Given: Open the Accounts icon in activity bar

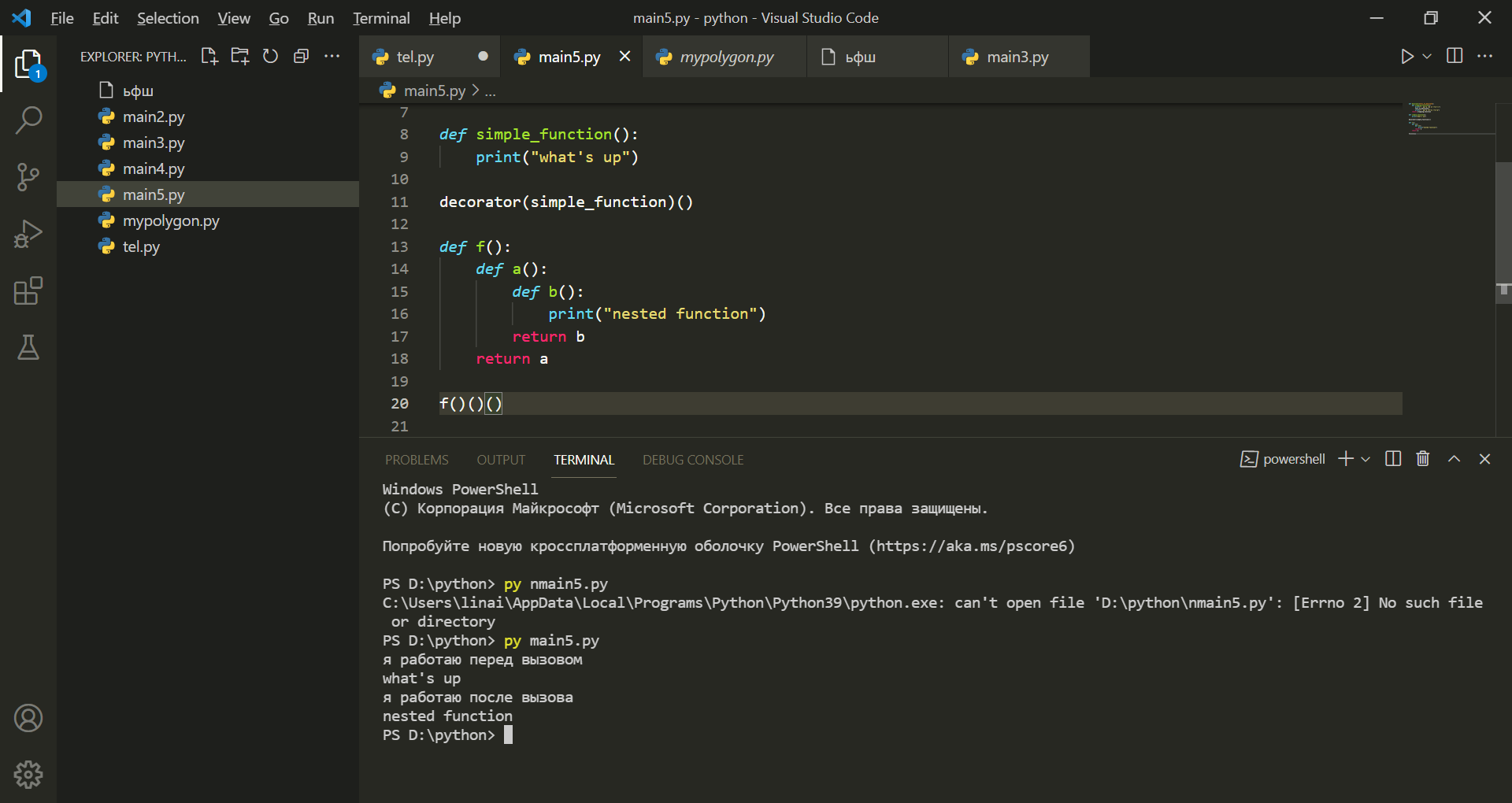Looking at the screenshot, I should tap(28, 718).
